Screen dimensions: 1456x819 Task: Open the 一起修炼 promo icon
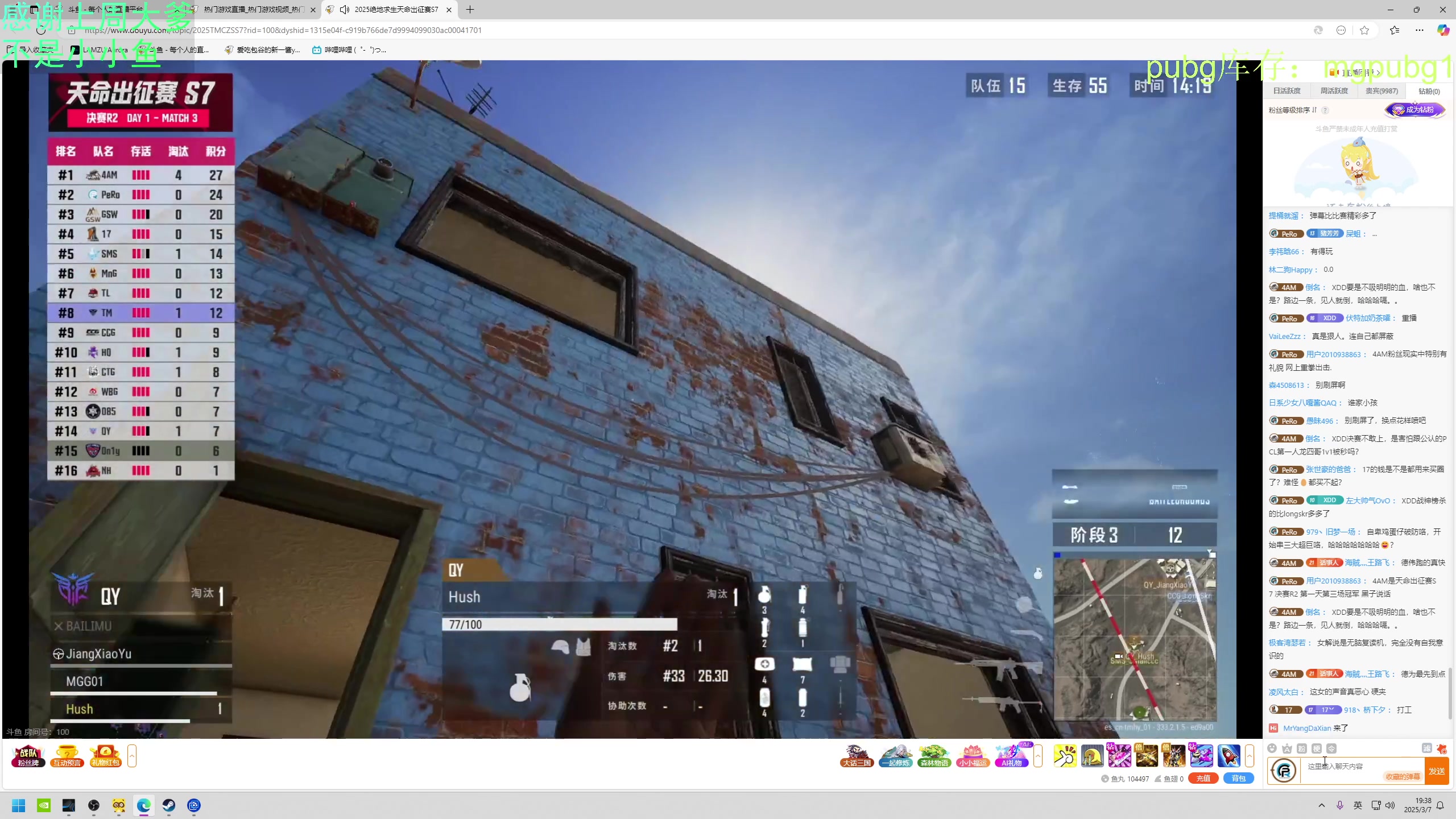click(x=895, y=756)
